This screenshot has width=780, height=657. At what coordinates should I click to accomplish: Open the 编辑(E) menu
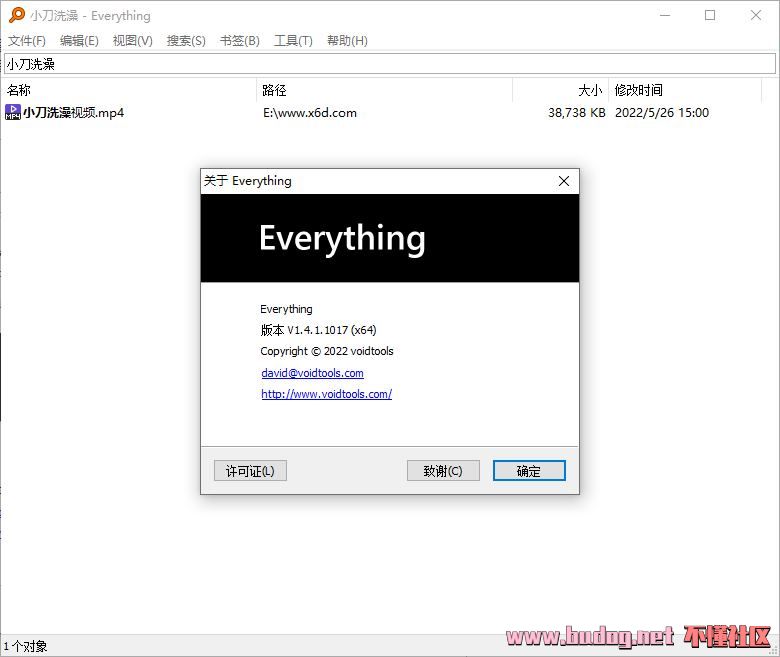click(79, 40)
